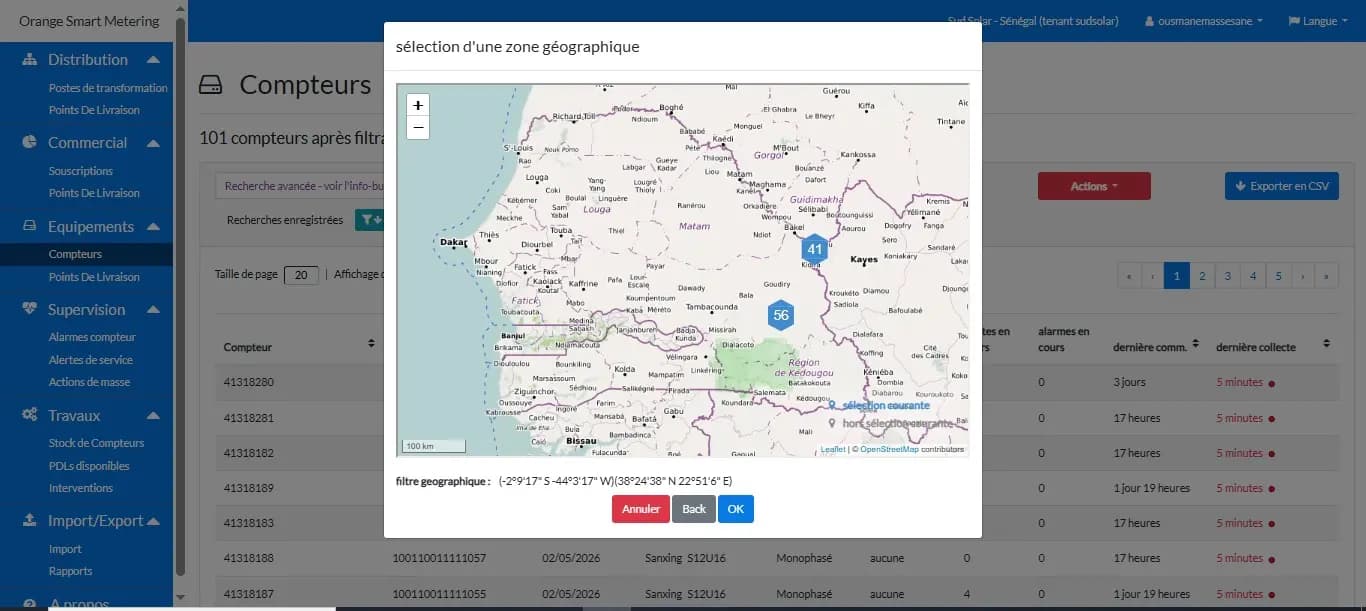Screen dimensions: 1366x611
Task: Go to page 2 of results
Action: (x=1202, y=276)
